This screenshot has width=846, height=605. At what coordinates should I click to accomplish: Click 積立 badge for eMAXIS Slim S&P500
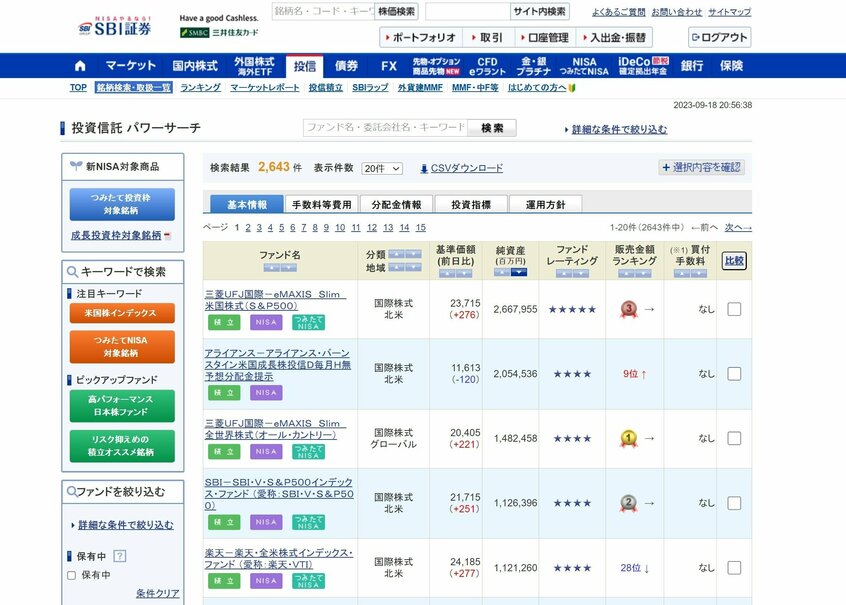224,322
